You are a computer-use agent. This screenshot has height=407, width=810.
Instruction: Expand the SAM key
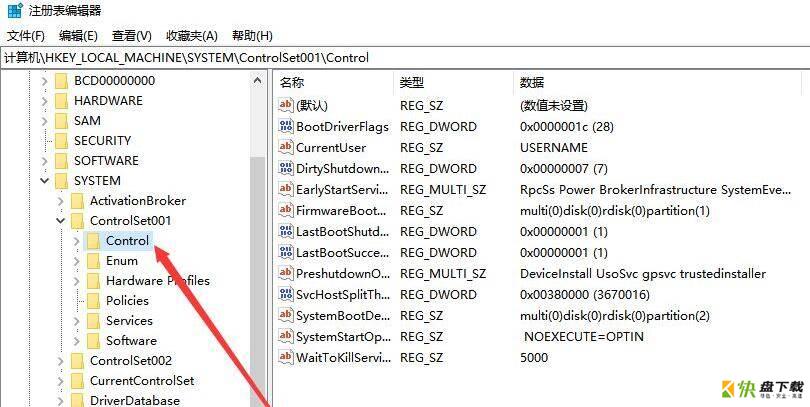(45, 121)
